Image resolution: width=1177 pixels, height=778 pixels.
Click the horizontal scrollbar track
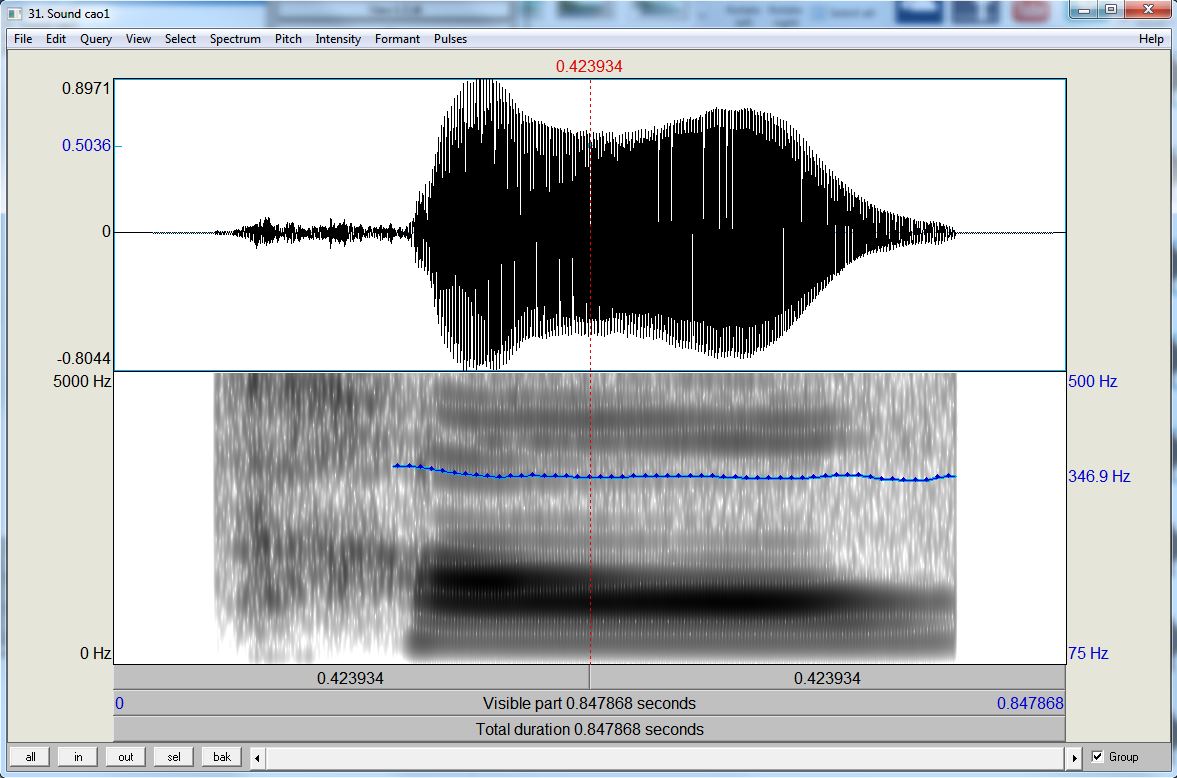click(666, 758)
